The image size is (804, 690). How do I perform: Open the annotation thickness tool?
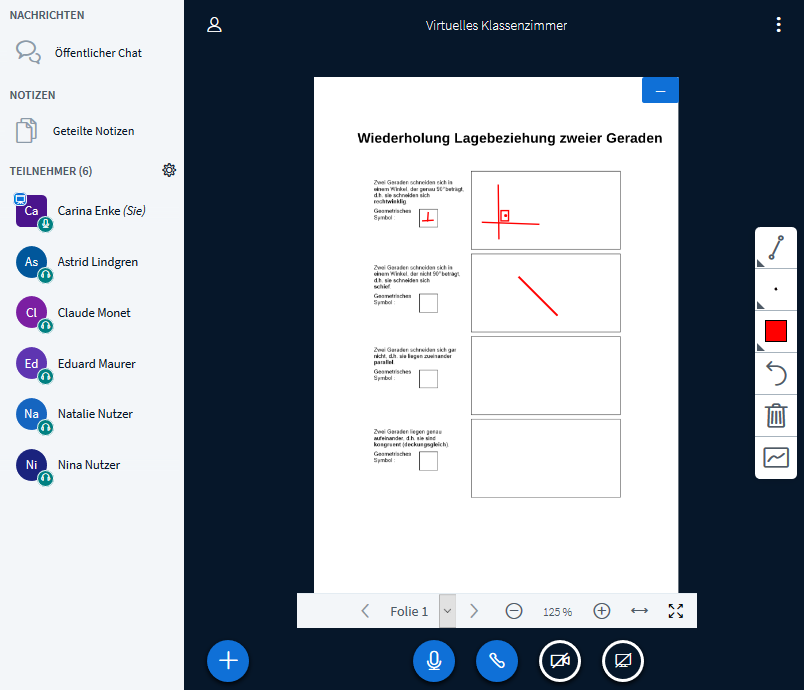coord(776,290)
